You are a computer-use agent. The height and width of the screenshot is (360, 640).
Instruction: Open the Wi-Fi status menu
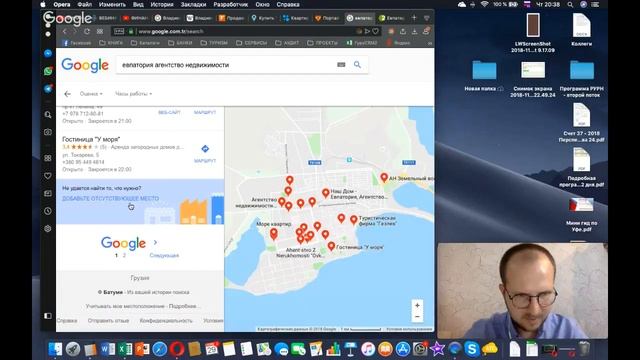tap(484, 4)
